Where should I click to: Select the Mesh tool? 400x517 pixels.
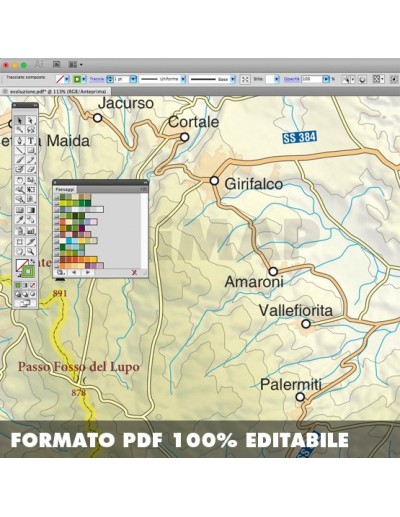click(20, 210)
